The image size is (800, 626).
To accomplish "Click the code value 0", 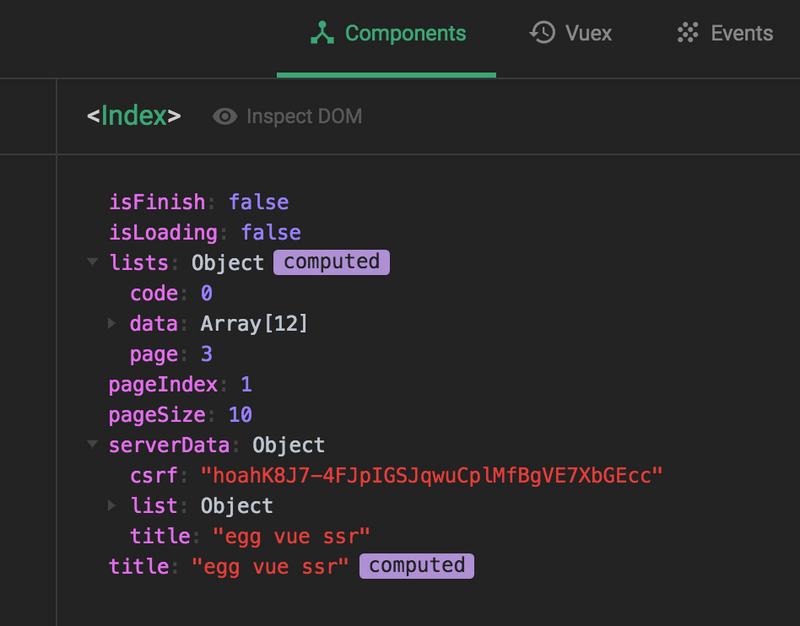I will 206,293.
